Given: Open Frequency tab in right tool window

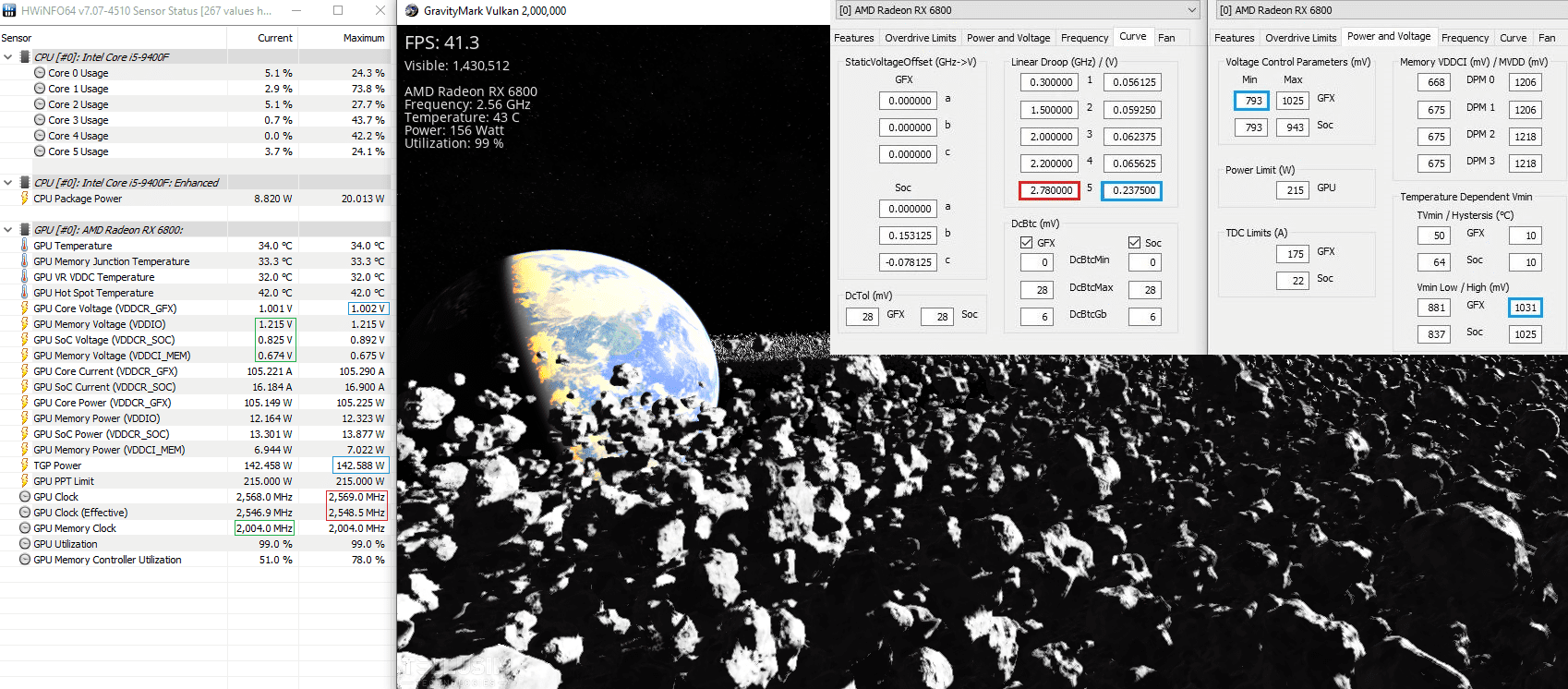Looking at the screenshot, I should pyautogui.click(x=1465, y=38).
